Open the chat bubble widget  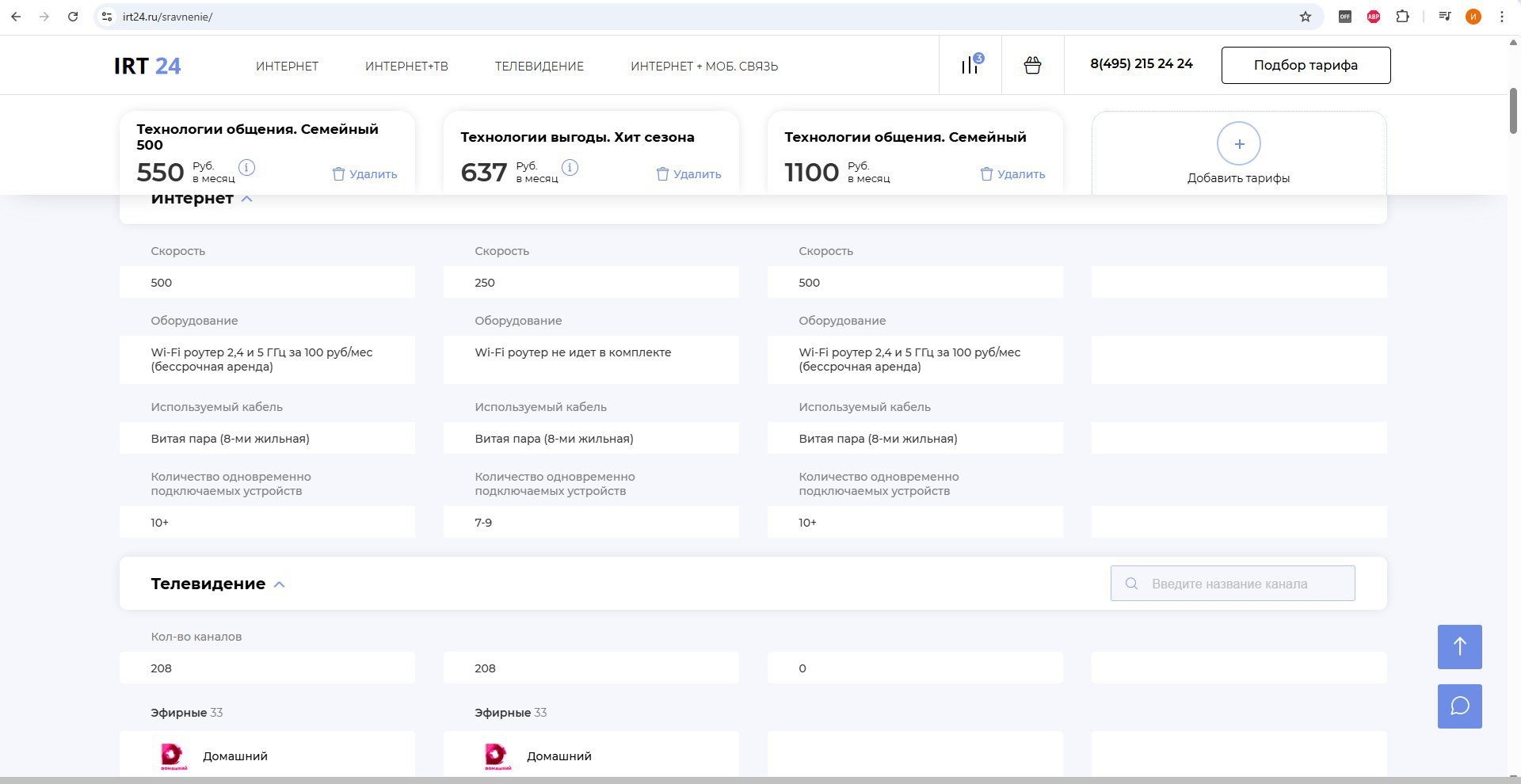tap(1460, 706)
